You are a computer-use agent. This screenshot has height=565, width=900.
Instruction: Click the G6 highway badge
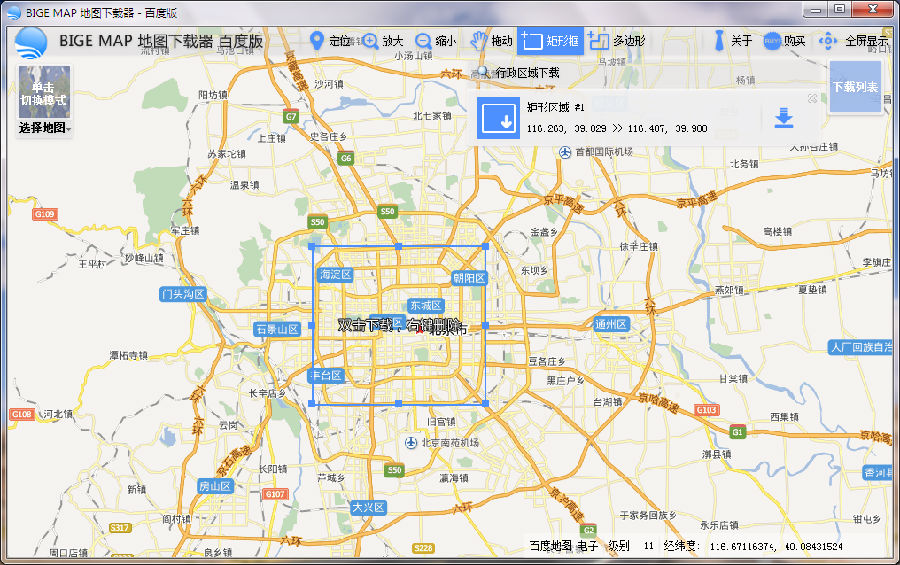pos(346,158)
